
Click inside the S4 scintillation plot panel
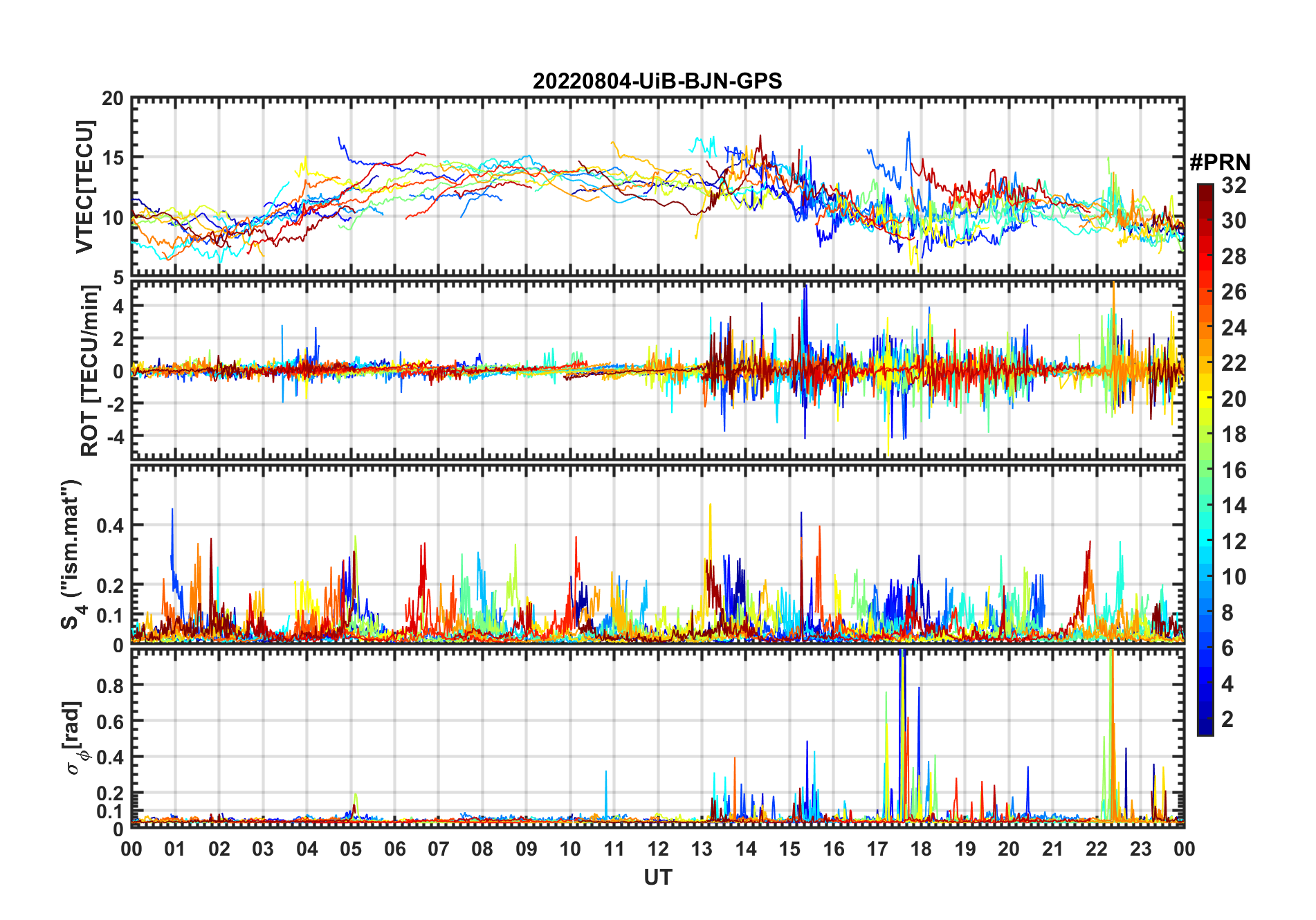coord(658,553)
